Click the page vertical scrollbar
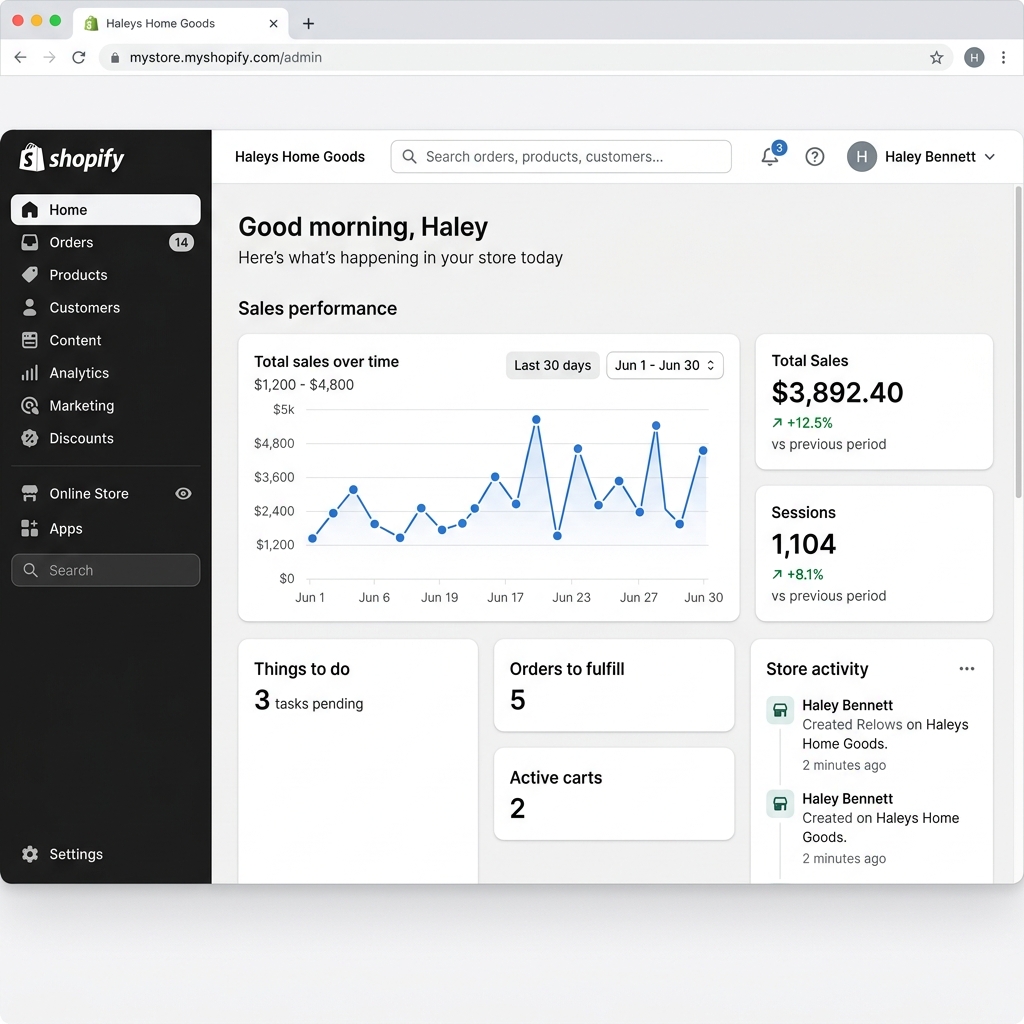The height and width of the screenshot is (1024, 1024). pyautogui.click(x=1018, y=343)
